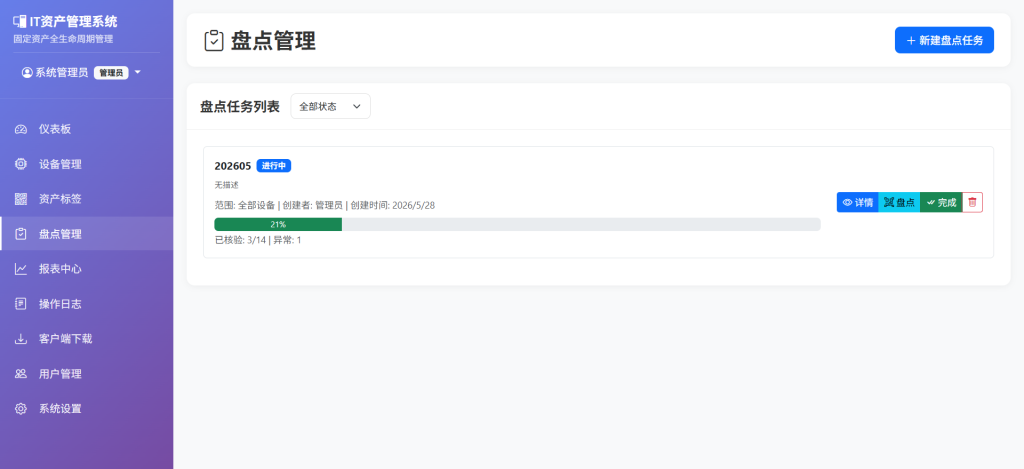Click the clipboard icon in the 盘点管理 page heading
The image size is (1024, 469).
point(214,40)
